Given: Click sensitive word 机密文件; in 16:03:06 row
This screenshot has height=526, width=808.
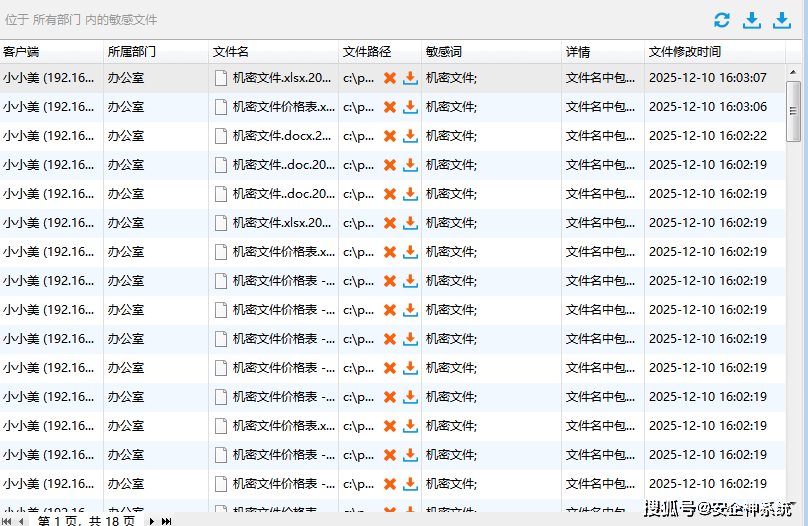Looking at the screenshot, I should [451, 107].
